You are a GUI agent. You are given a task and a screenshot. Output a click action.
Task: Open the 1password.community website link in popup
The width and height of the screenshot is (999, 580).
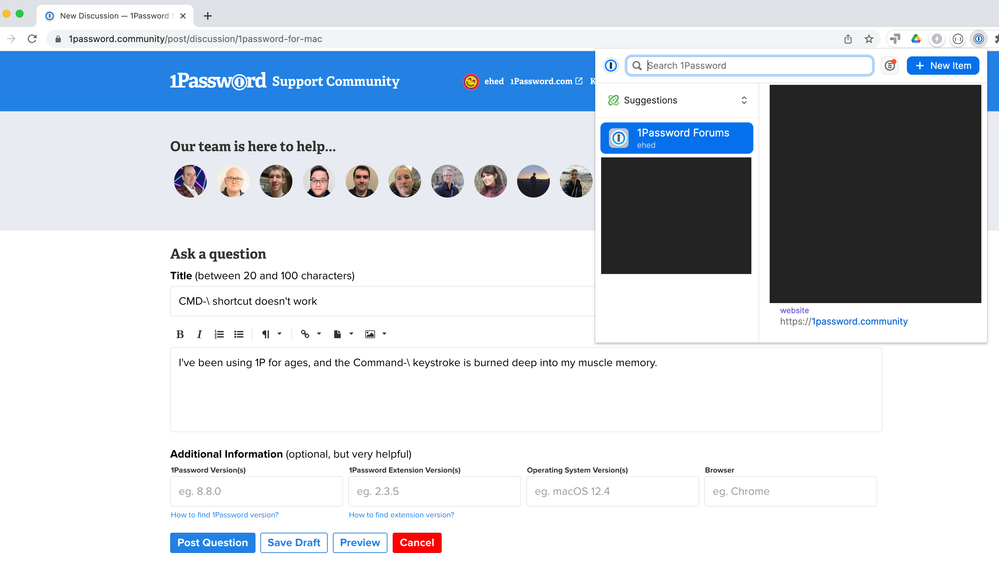844,322
